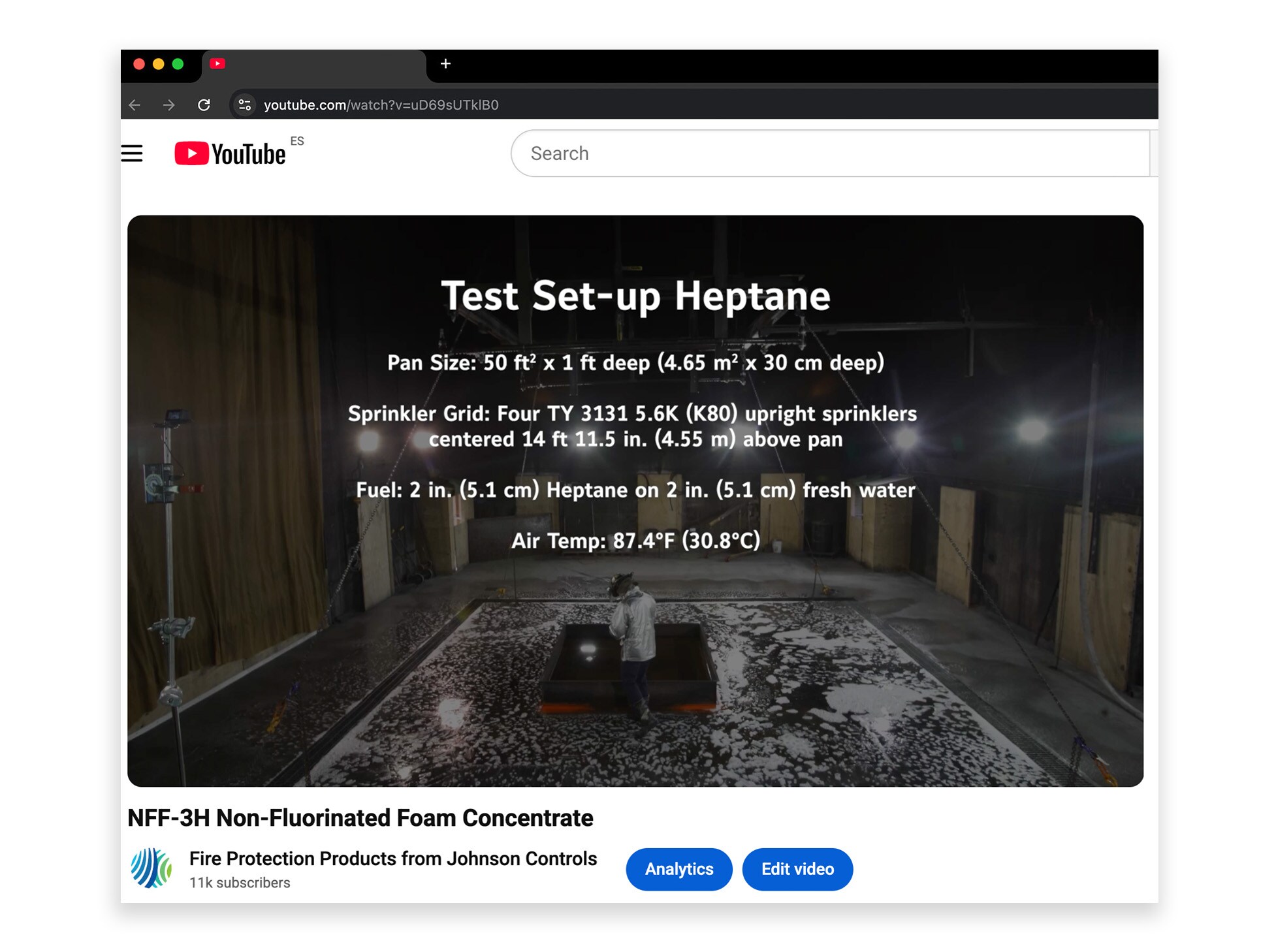The height and width of the screenshot is (952, 1276).
Task: Close the browser window with red button
Action: coord(139,64)
